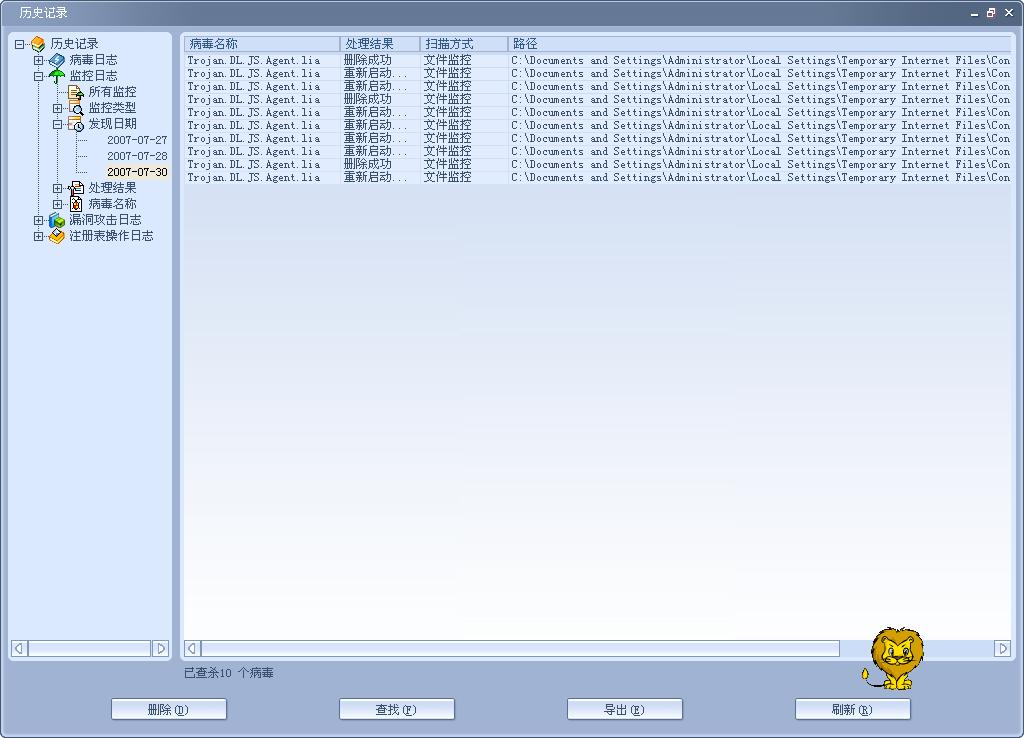The width and height of the screenshot is (1024, 738).
Task: Sort by the 扫描方式 column header
Action: pos(464,44)
